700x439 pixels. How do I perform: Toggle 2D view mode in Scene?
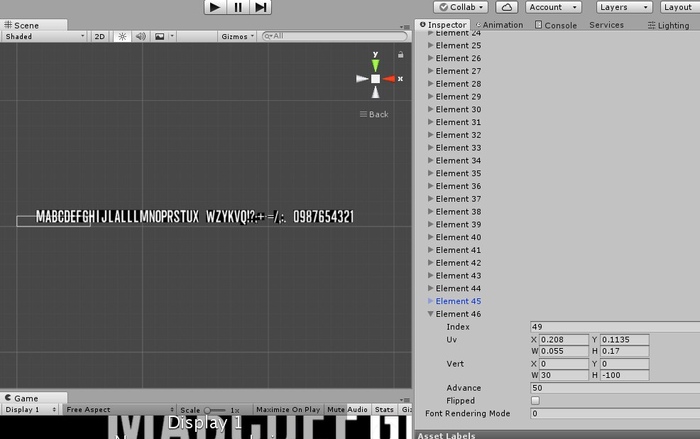pos(100,37)
